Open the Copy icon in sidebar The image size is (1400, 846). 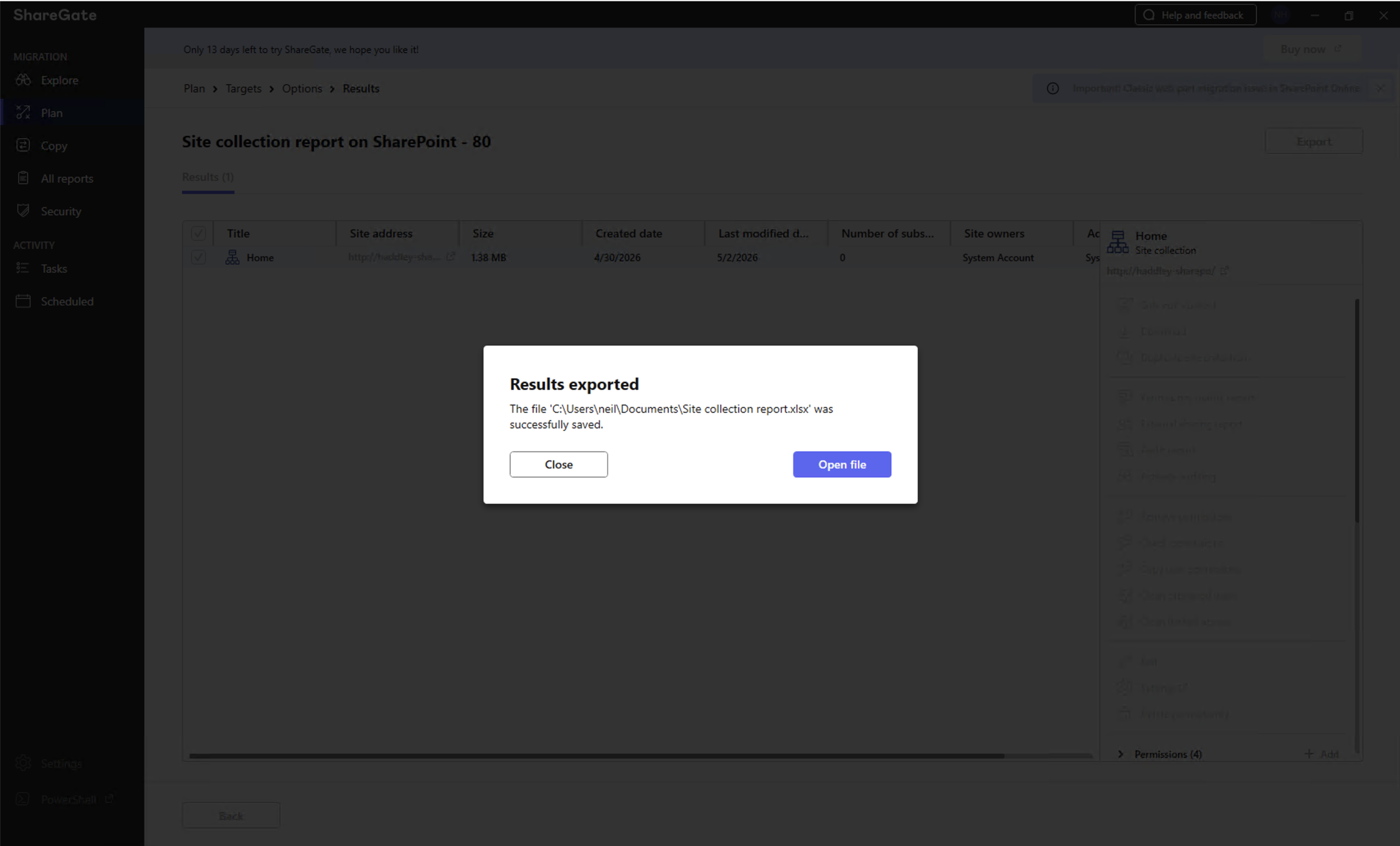click(23, 145)
